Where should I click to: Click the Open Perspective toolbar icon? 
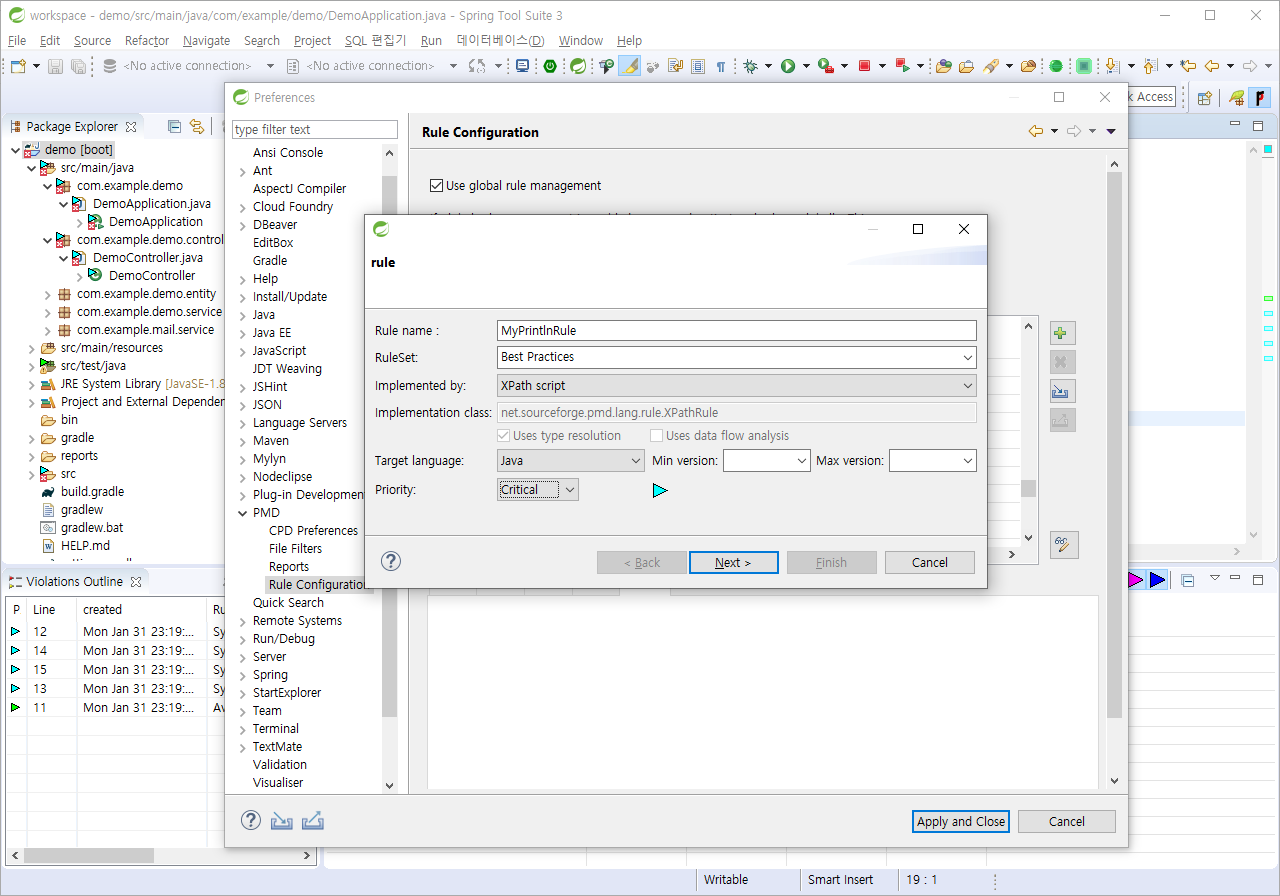pyautogui.click(x=1205, y=97)
